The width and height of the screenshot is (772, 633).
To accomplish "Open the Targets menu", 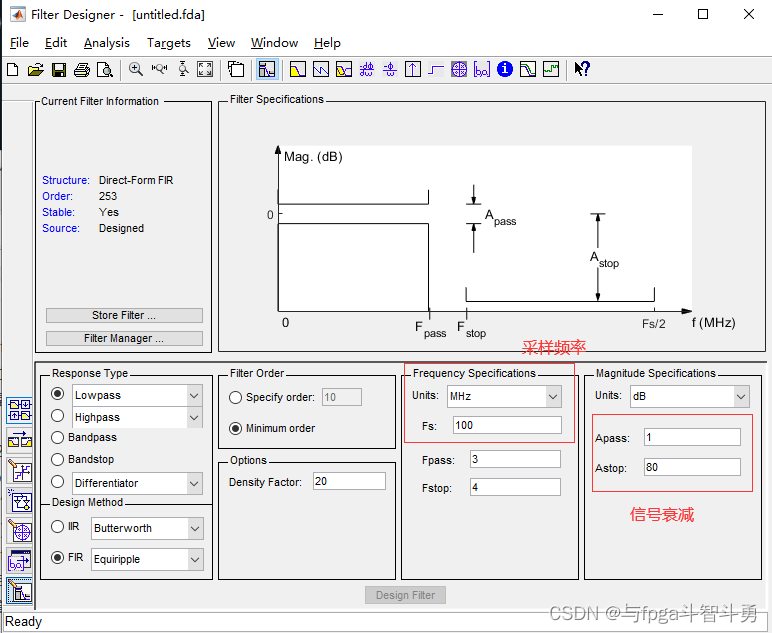I will tap(169, 43).
